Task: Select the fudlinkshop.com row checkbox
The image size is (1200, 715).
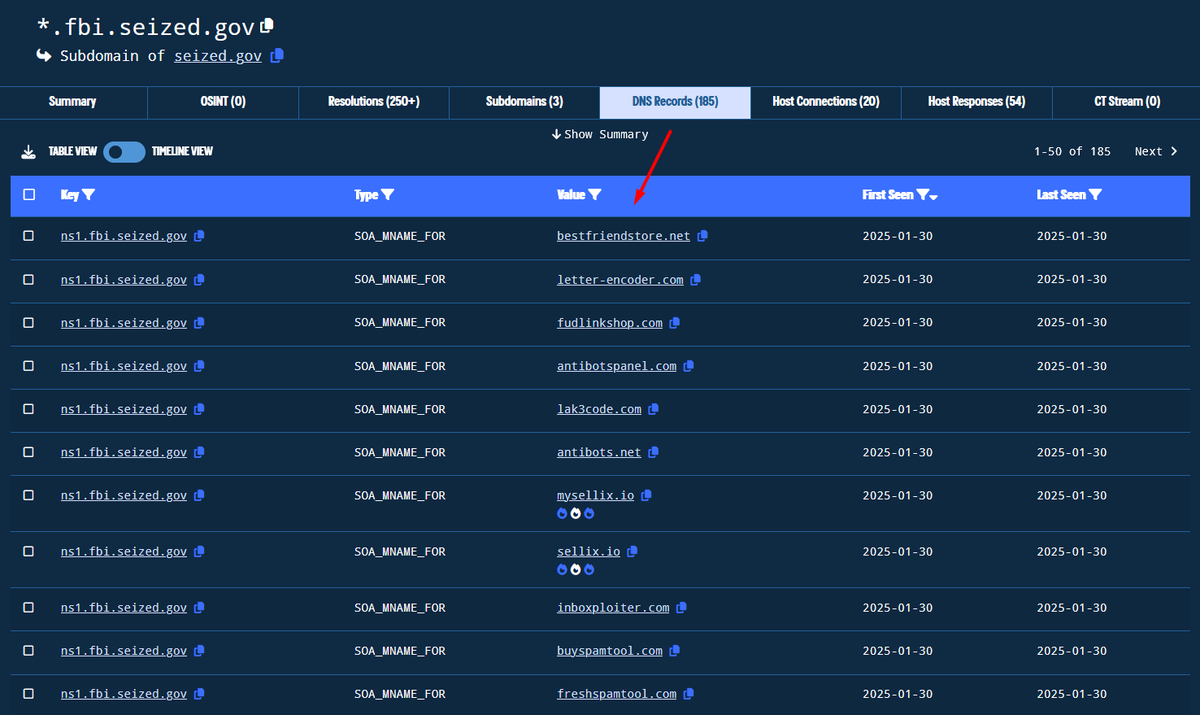Action: (x=28, y=322)
